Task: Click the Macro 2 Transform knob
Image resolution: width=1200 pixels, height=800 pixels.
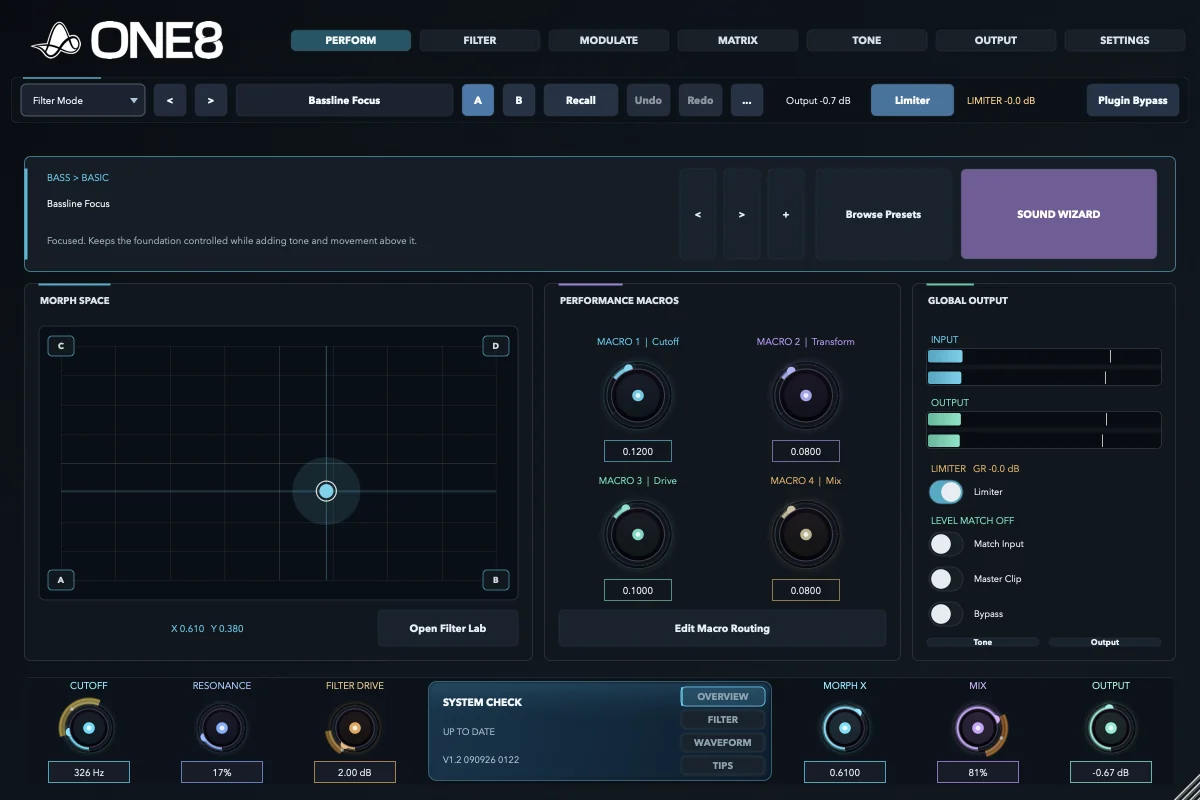Action: tap(806, 395)
